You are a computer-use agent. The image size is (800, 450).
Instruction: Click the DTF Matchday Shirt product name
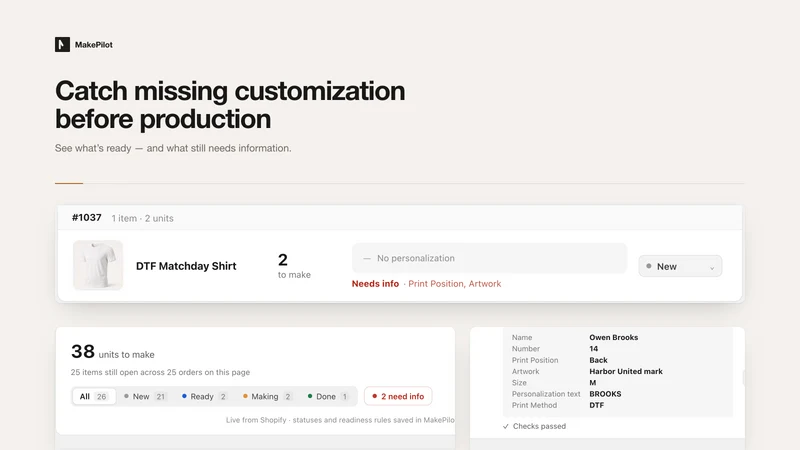[x=186, y=266]
